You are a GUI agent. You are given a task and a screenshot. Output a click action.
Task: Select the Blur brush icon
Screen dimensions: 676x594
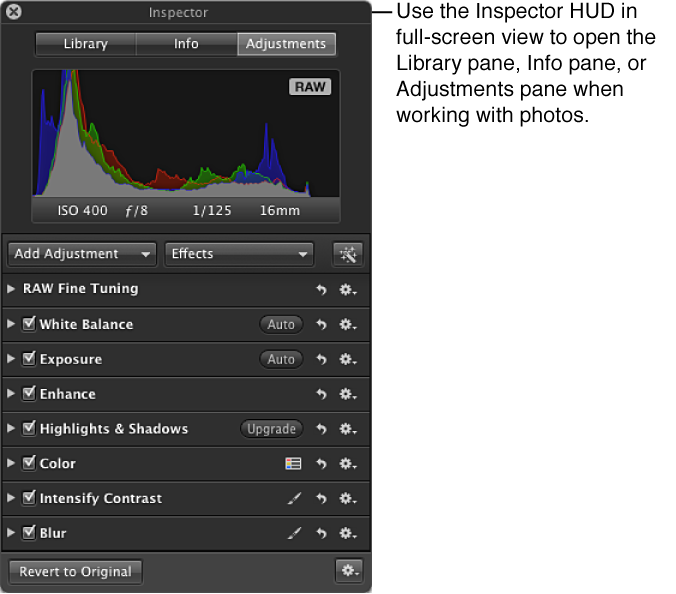[294, 534]
